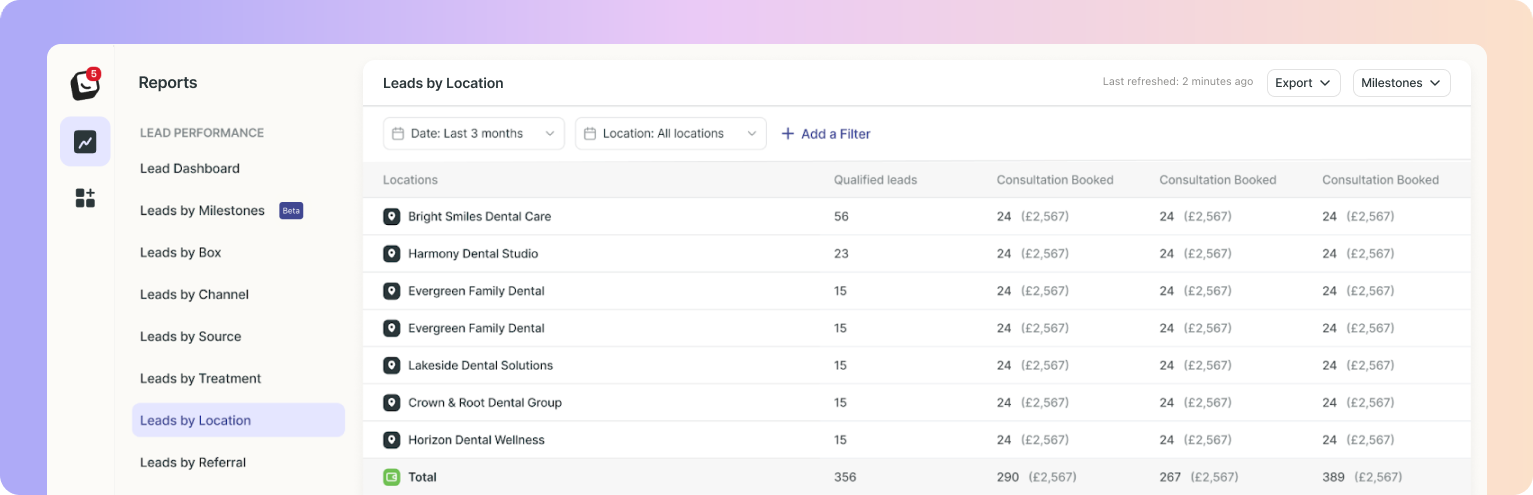The height and width of the screenshot is (495, 1533).
Task: Click the Total row label
Action: (423, 477)
